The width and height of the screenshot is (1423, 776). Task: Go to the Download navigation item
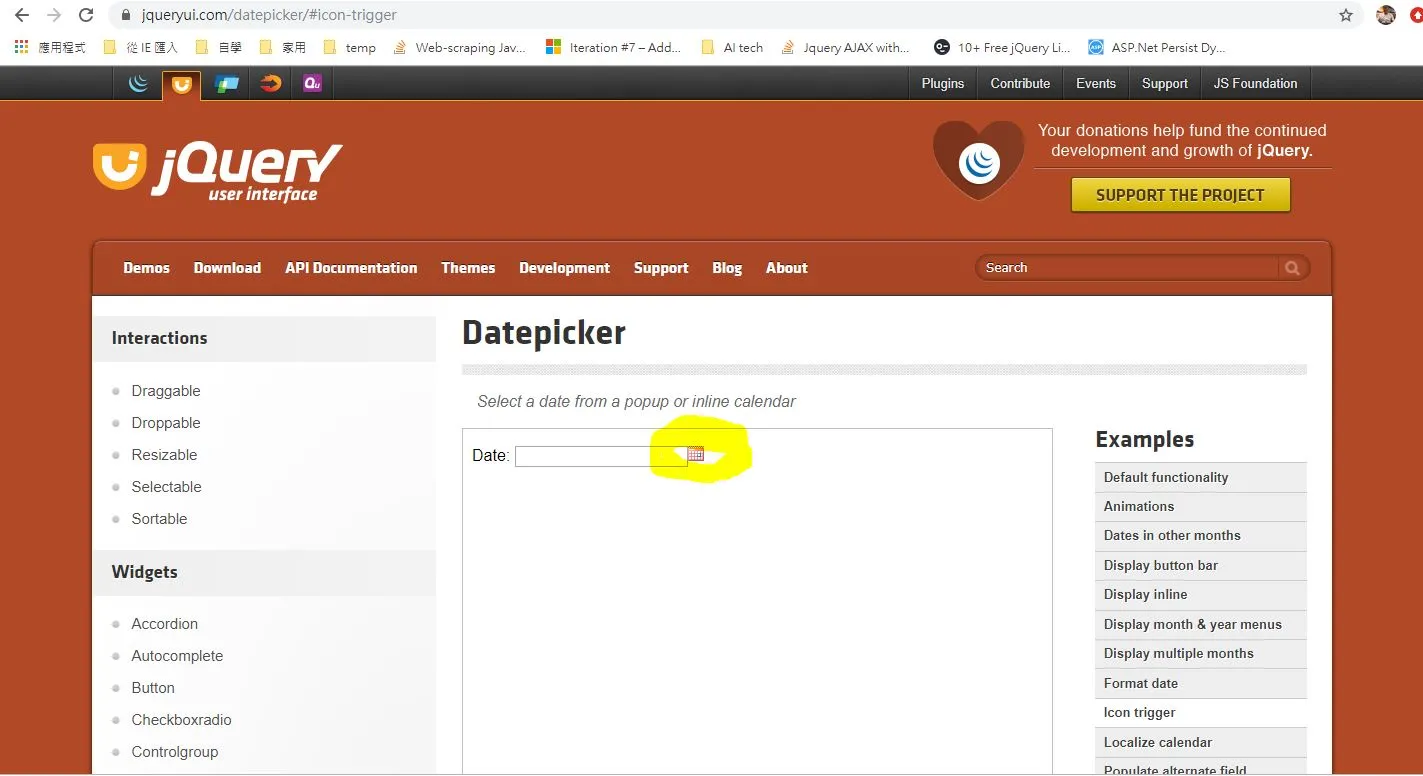pyautogui.click(x=227, y=268)
